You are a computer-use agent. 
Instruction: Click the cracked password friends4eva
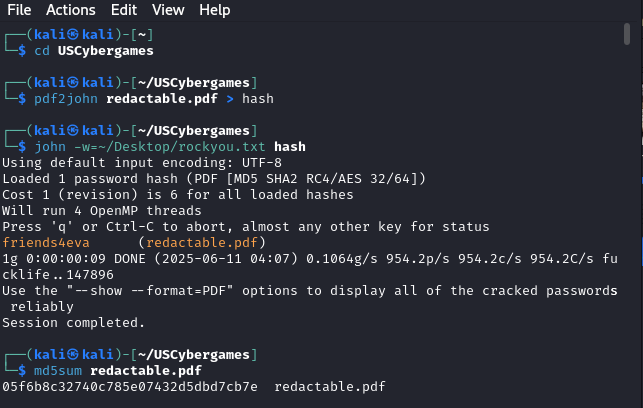[x=46, y=243]
